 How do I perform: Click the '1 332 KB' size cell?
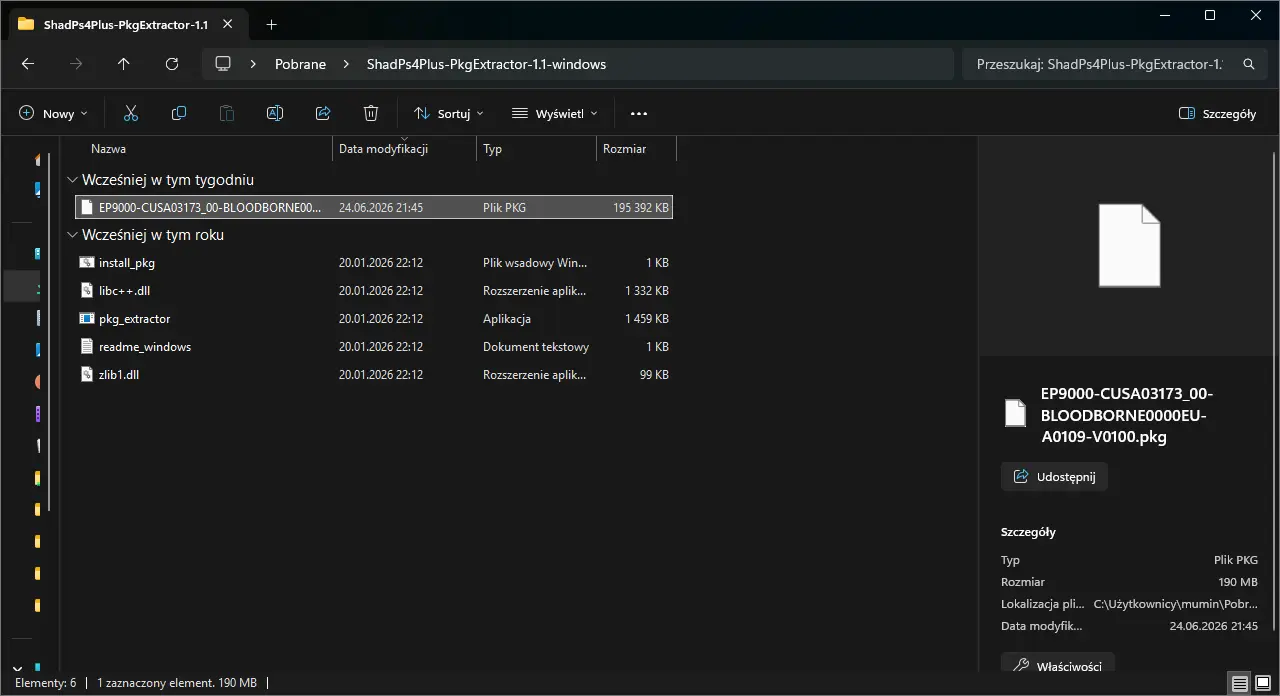click(x=646, y=291)
